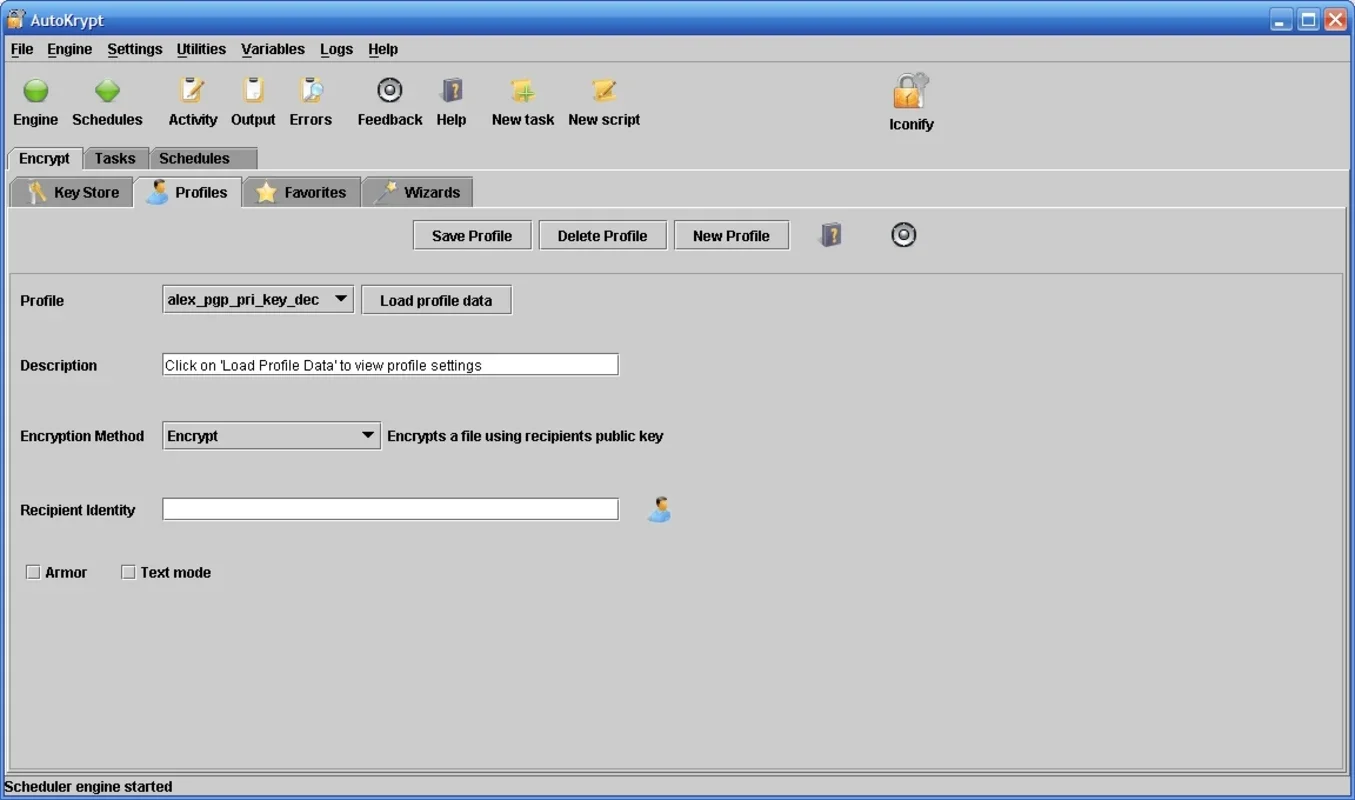Minimize the AutoKrypt window

click(x=1281, y=20)
